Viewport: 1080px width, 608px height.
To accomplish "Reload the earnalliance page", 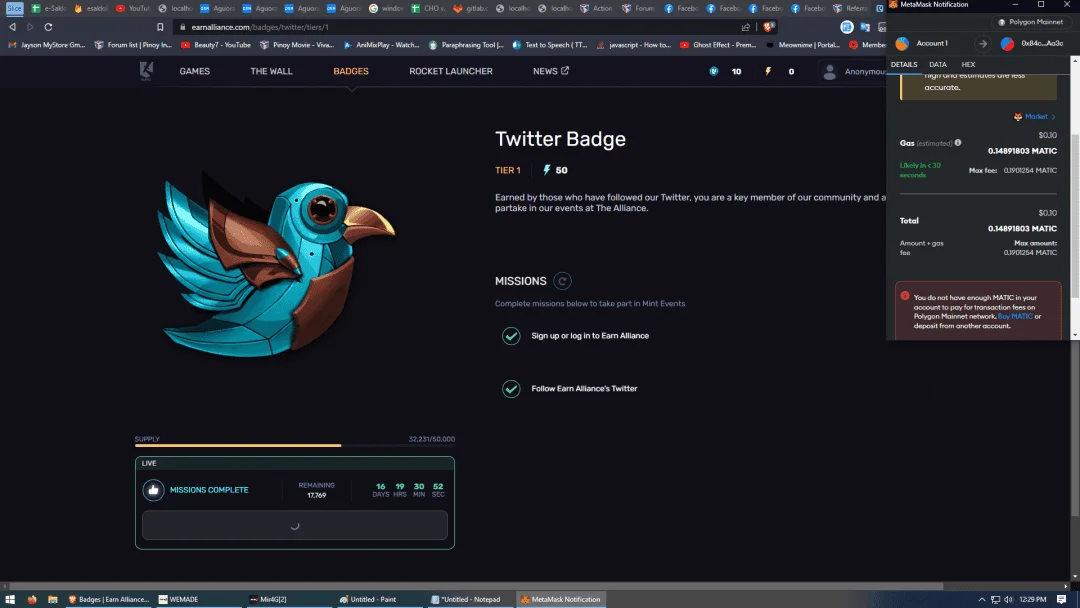I will point(48,27).
